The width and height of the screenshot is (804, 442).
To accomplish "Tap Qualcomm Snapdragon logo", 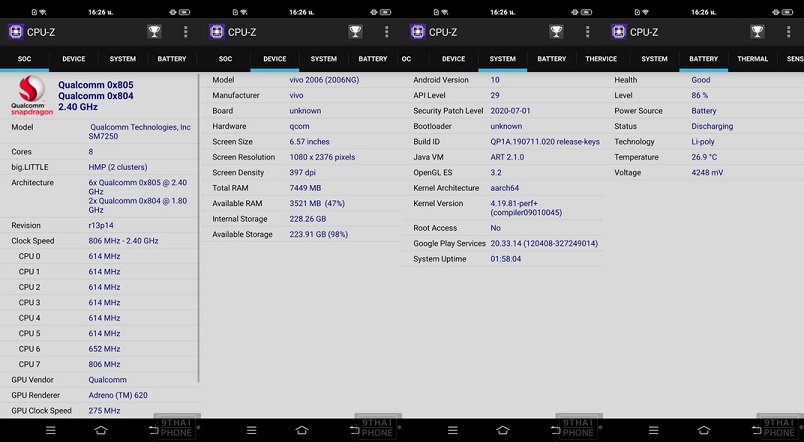I will [x=32, y=95].
